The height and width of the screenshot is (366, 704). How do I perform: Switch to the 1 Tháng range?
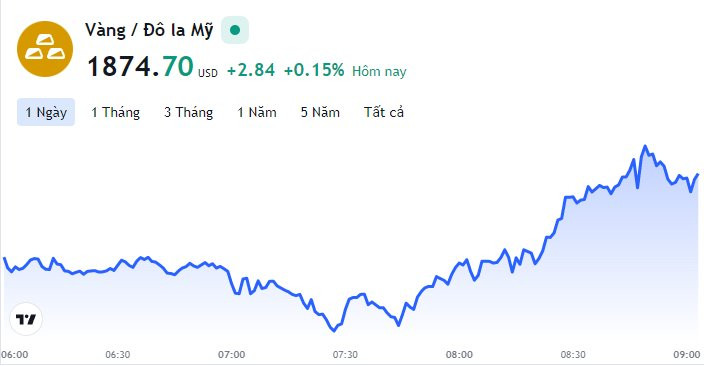point(115,112)
